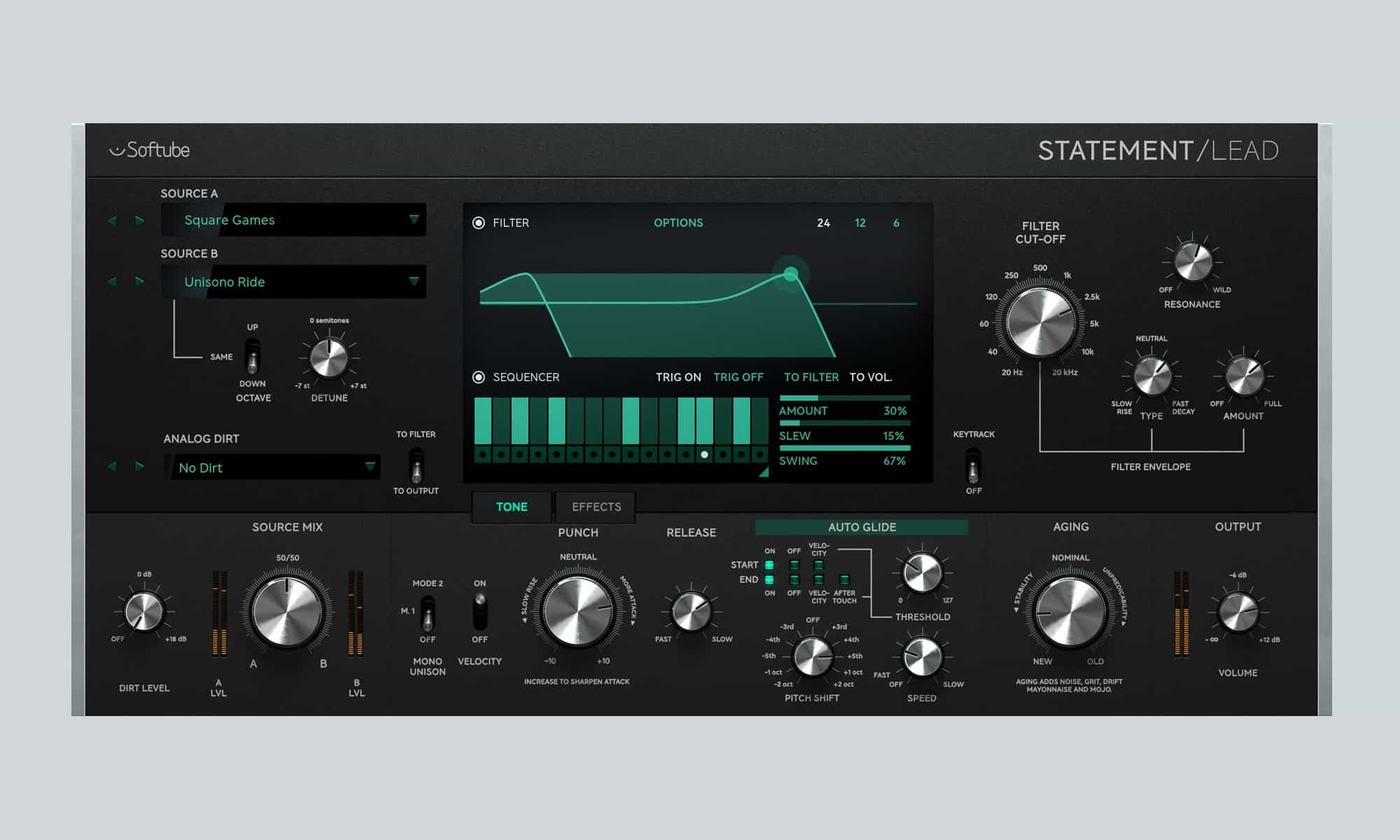The height and width of the screenshot is (840, 1400).
Task: Click the Detune knob
Action: (329, 358)
